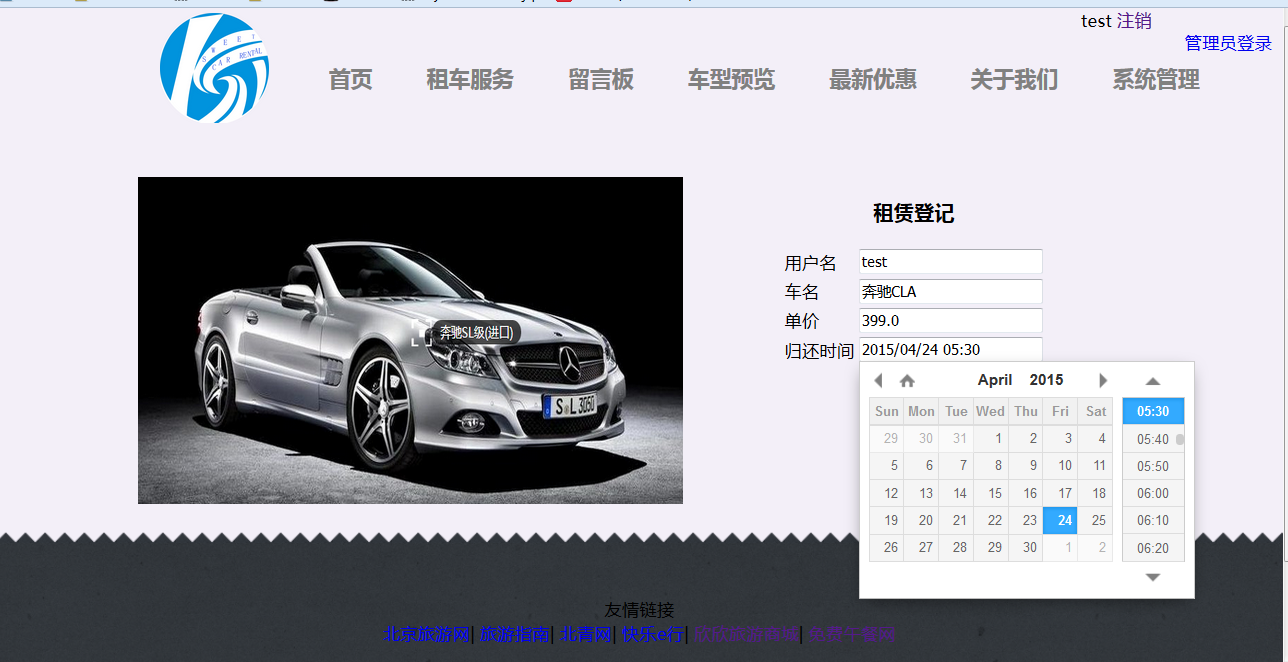This screenshot has height=662, width=1288.
Task: Select date 21 in calendar
Action: tap(956, 520)
